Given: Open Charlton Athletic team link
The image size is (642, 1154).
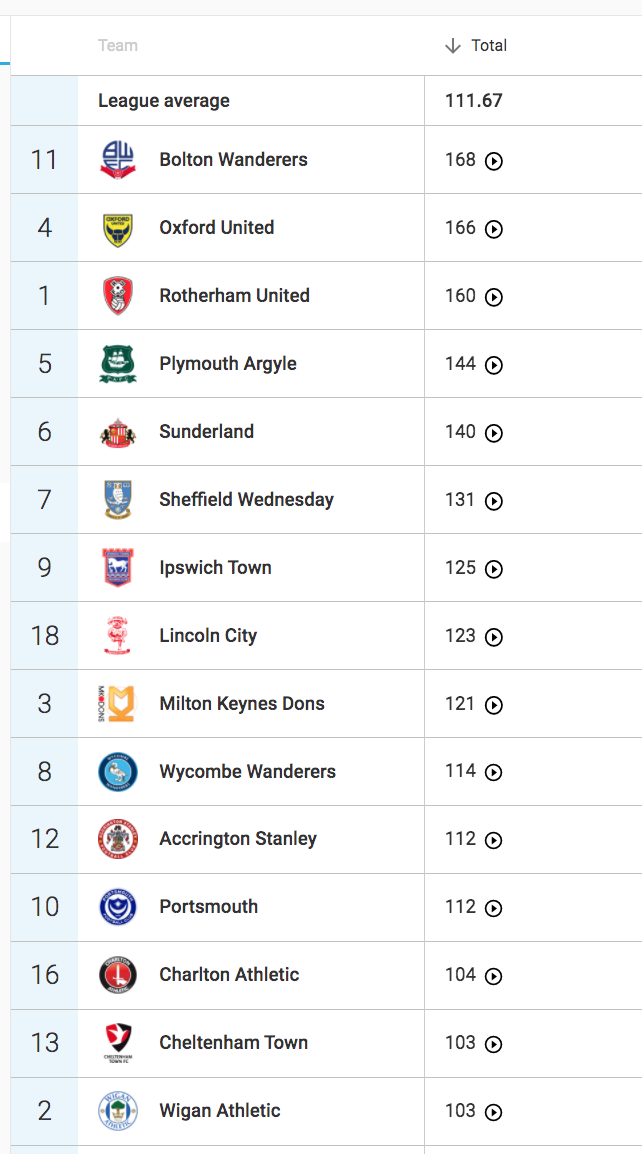Looking at the screenshot, I should (229, 974).
